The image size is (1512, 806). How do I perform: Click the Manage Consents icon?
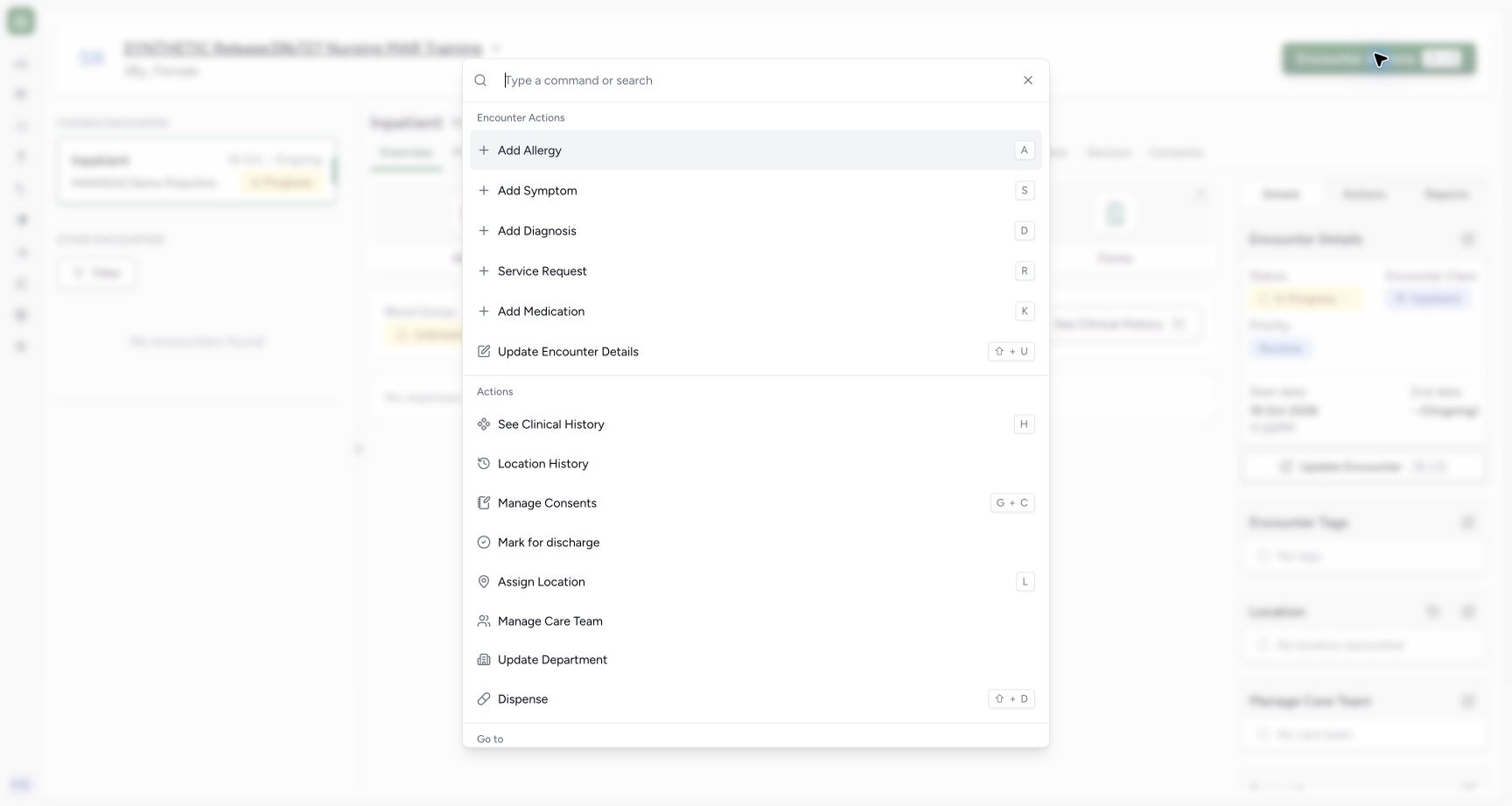(484, 503)
